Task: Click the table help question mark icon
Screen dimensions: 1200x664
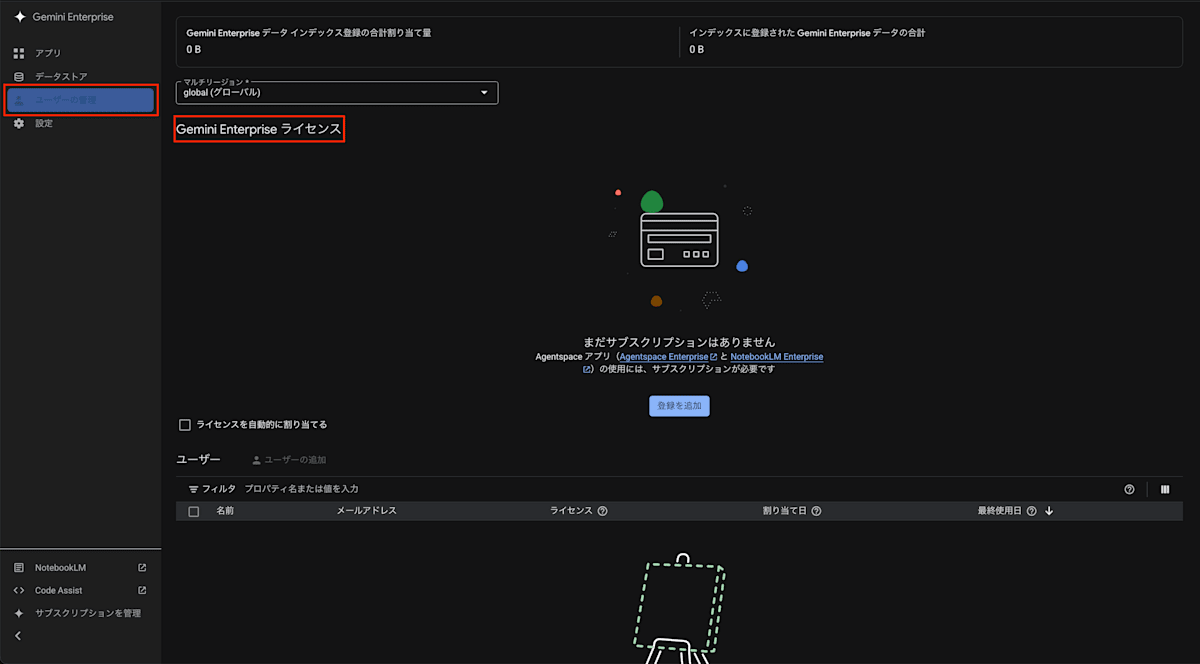Action: click(x=1129, y=489)
